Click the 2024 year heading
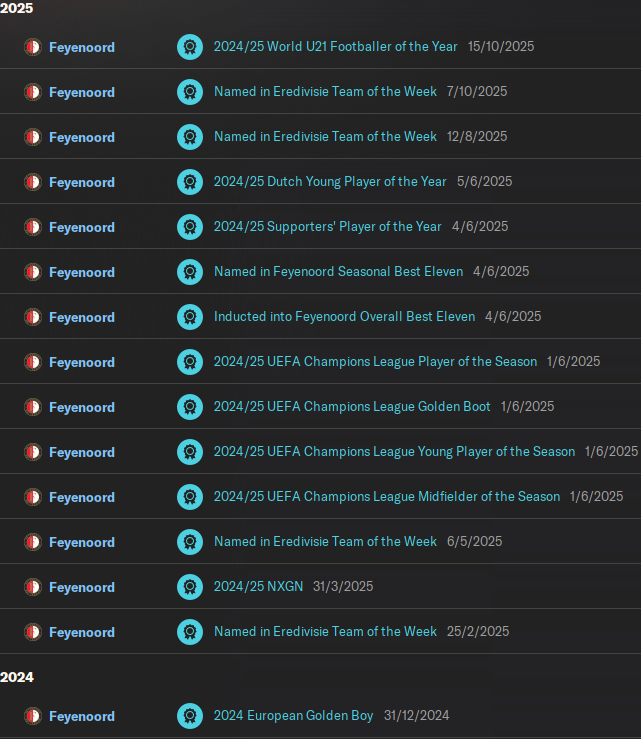 [x=17, y=677]
